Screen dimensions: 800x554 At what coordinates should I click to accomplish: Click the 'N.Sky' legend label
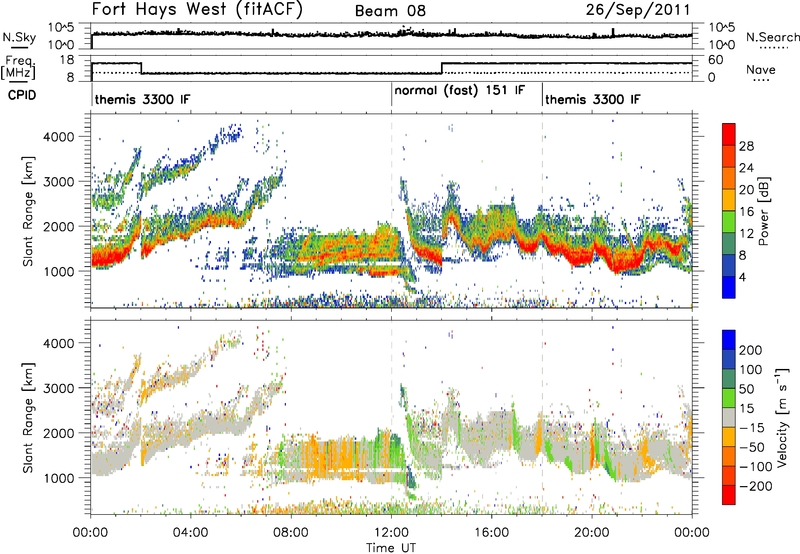19,37
